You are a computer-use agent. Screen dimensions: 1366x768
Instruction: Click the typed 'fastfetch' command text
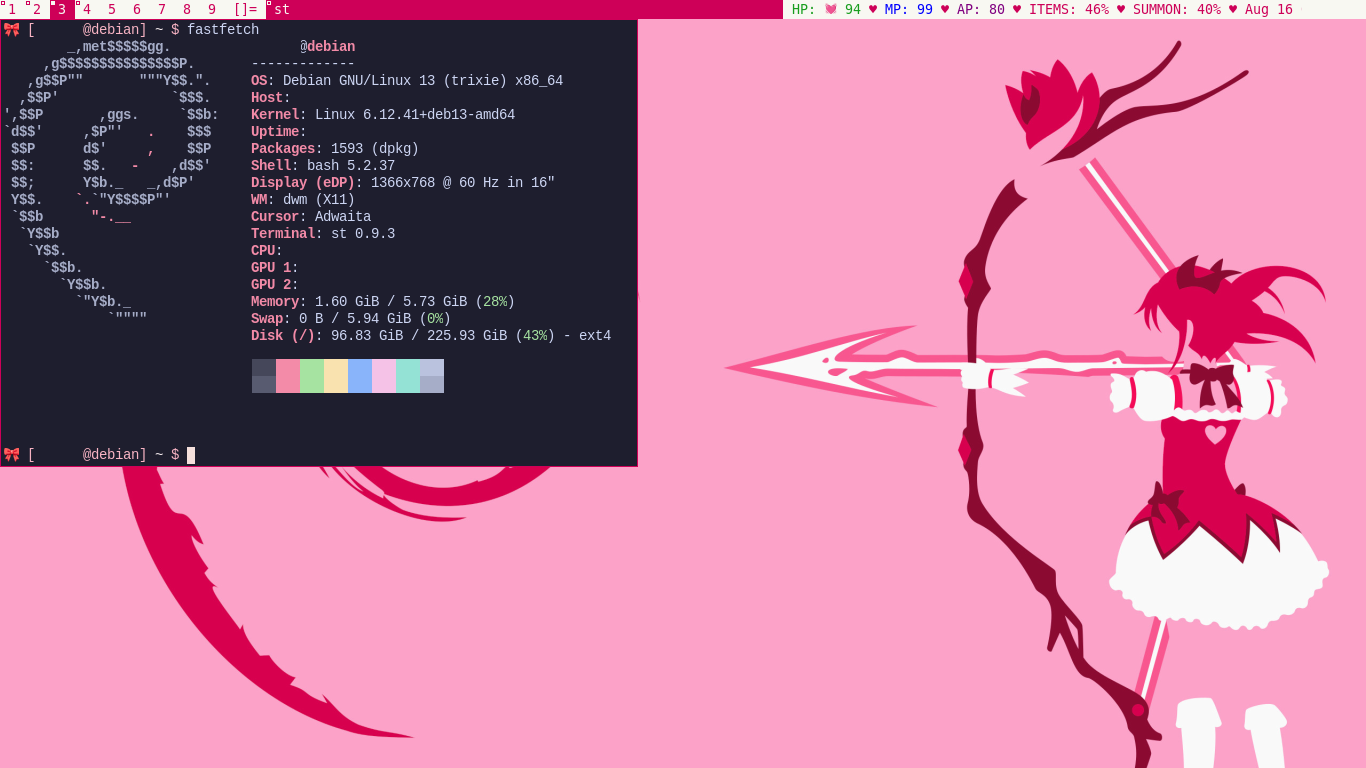(223, 30)
